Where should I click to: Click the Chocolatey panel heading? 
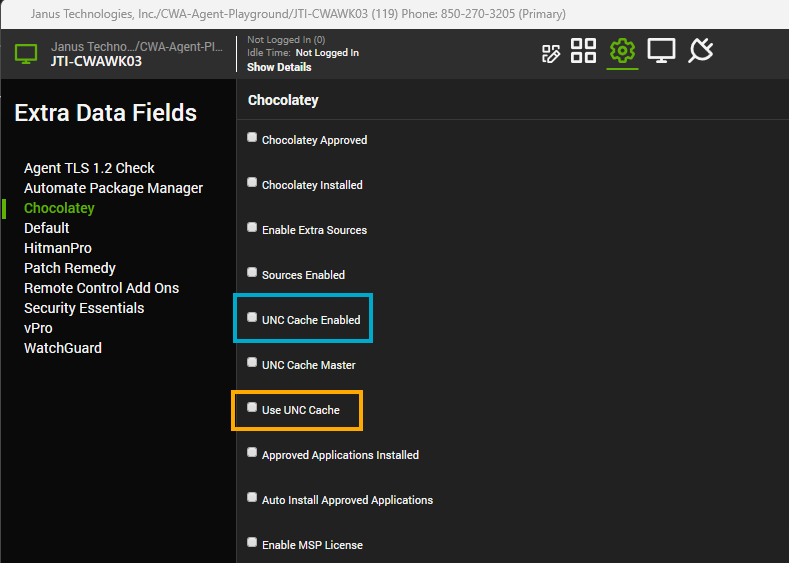(x=283, y=100)
